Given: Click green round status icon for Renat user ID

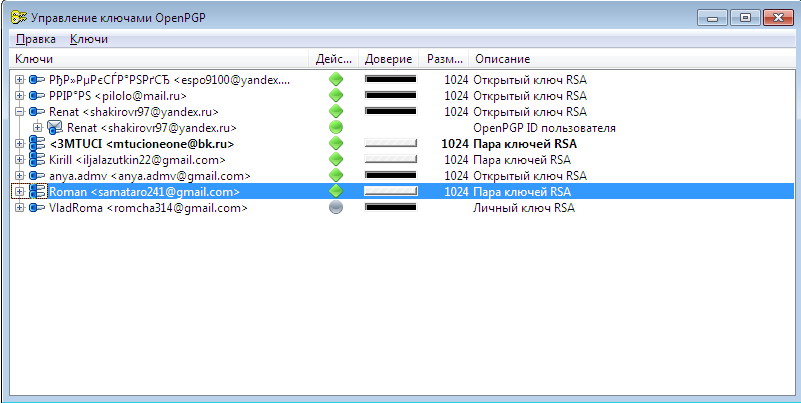Looking at the screenshot, I should pyautogui.click(x=336, y=128).
